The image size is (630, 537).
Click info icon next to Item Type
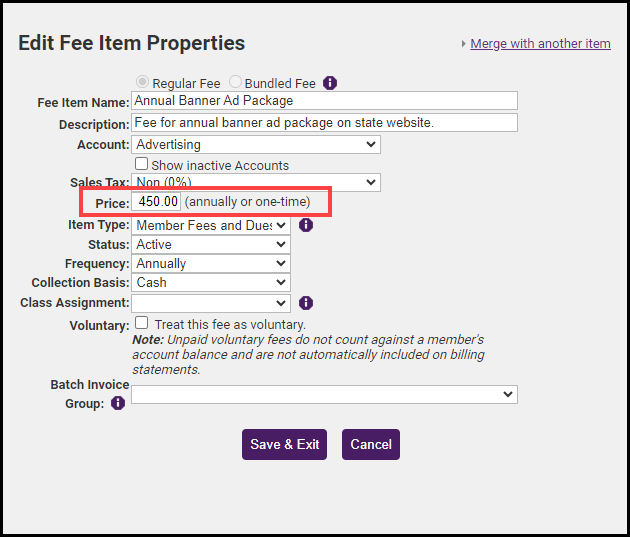tap(306, 225)
